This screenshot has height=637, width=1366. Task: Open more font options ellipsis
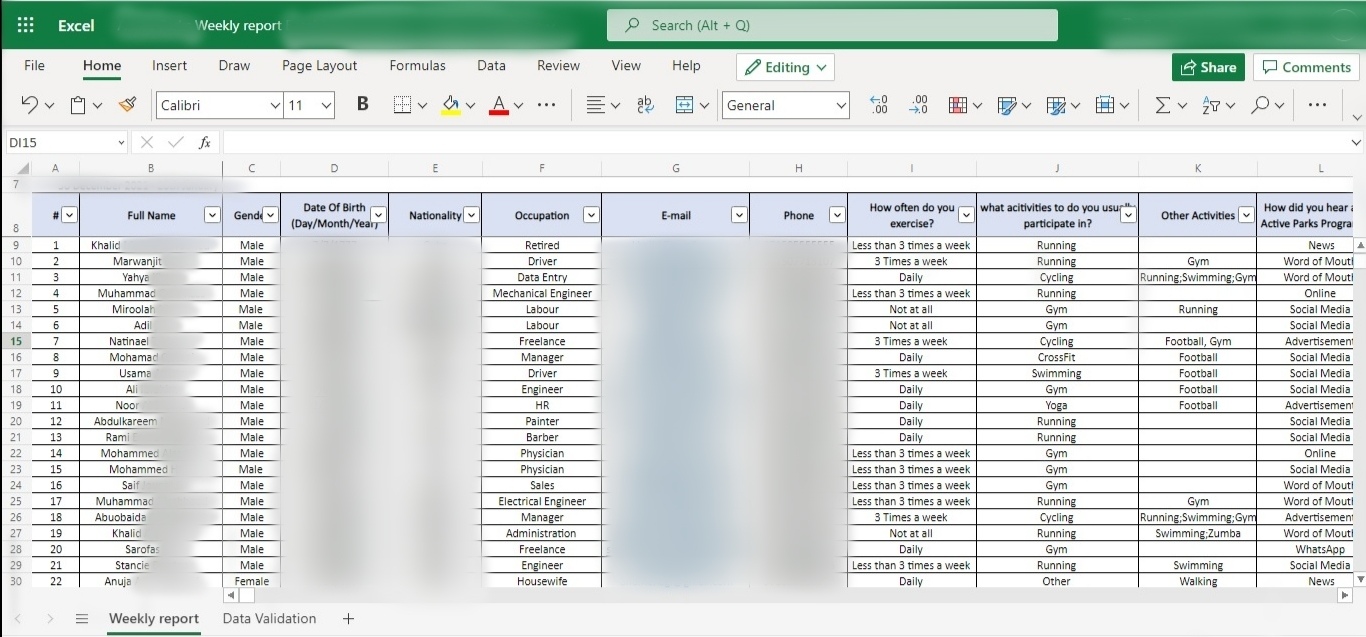point(546,105)
